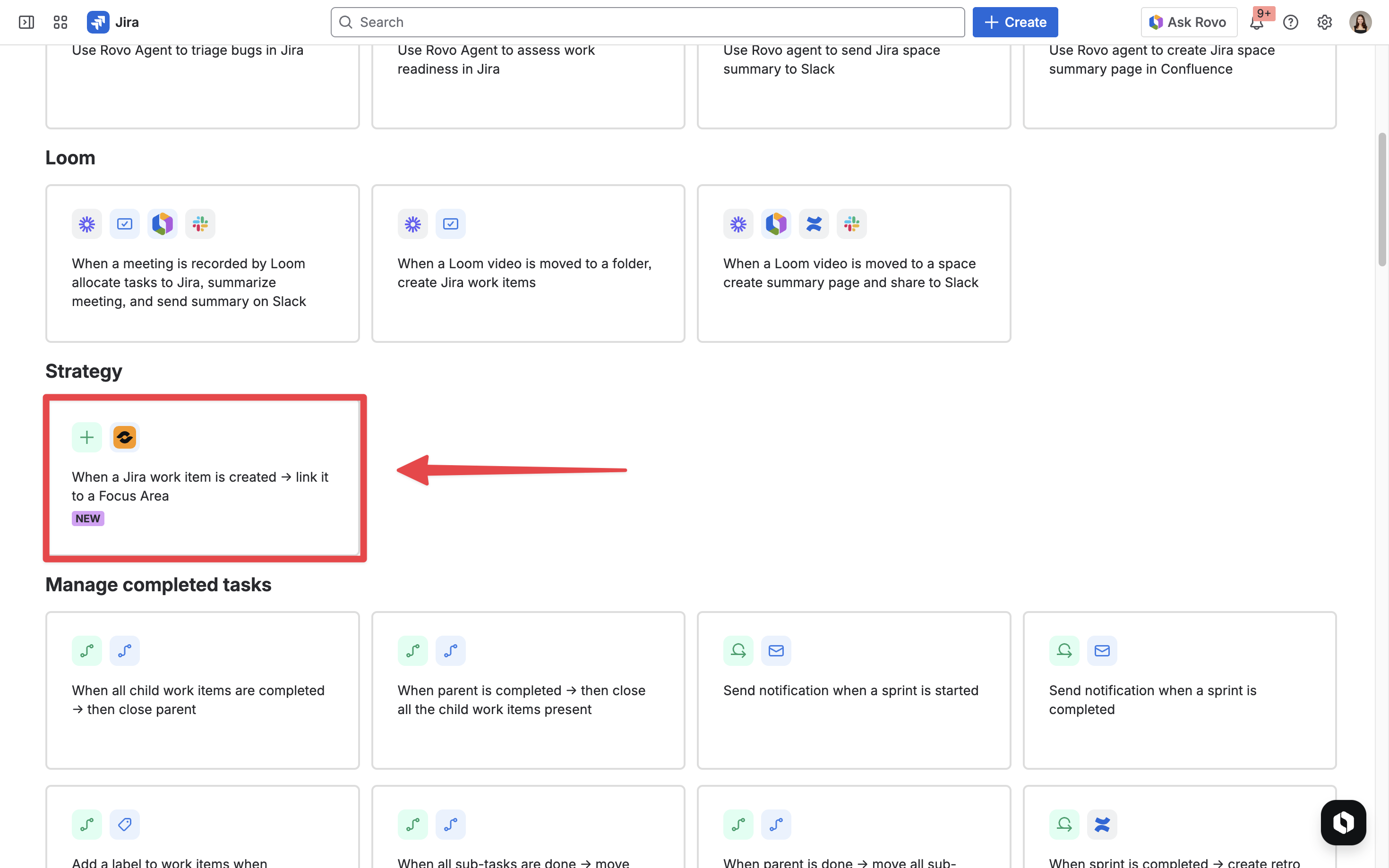Click Confluence icon in Loom space summary card
This screenshot has width=1389, height=868.
(814, 224)
